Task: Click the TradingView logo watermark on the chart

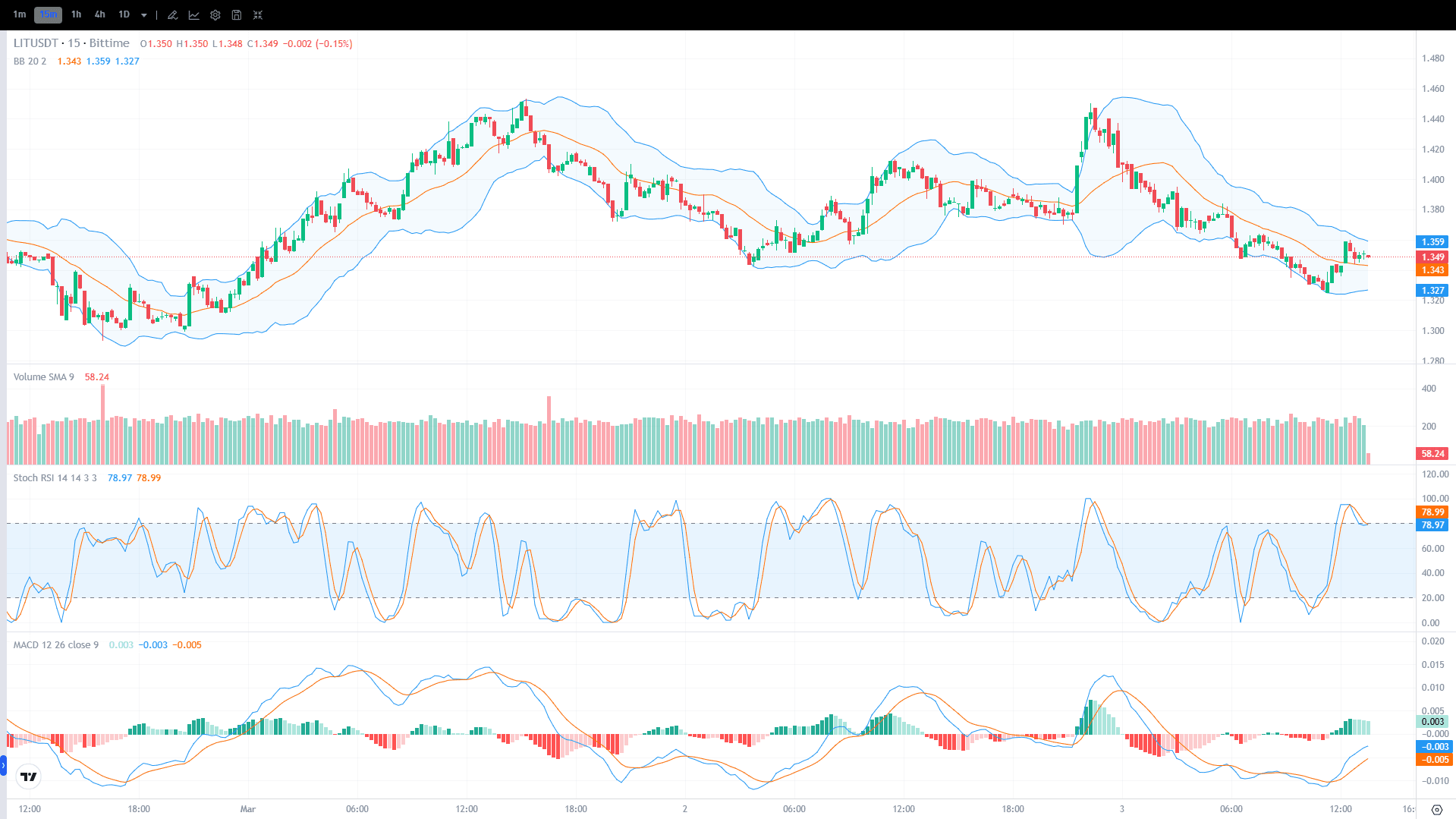Action: (x=28, y=776)
